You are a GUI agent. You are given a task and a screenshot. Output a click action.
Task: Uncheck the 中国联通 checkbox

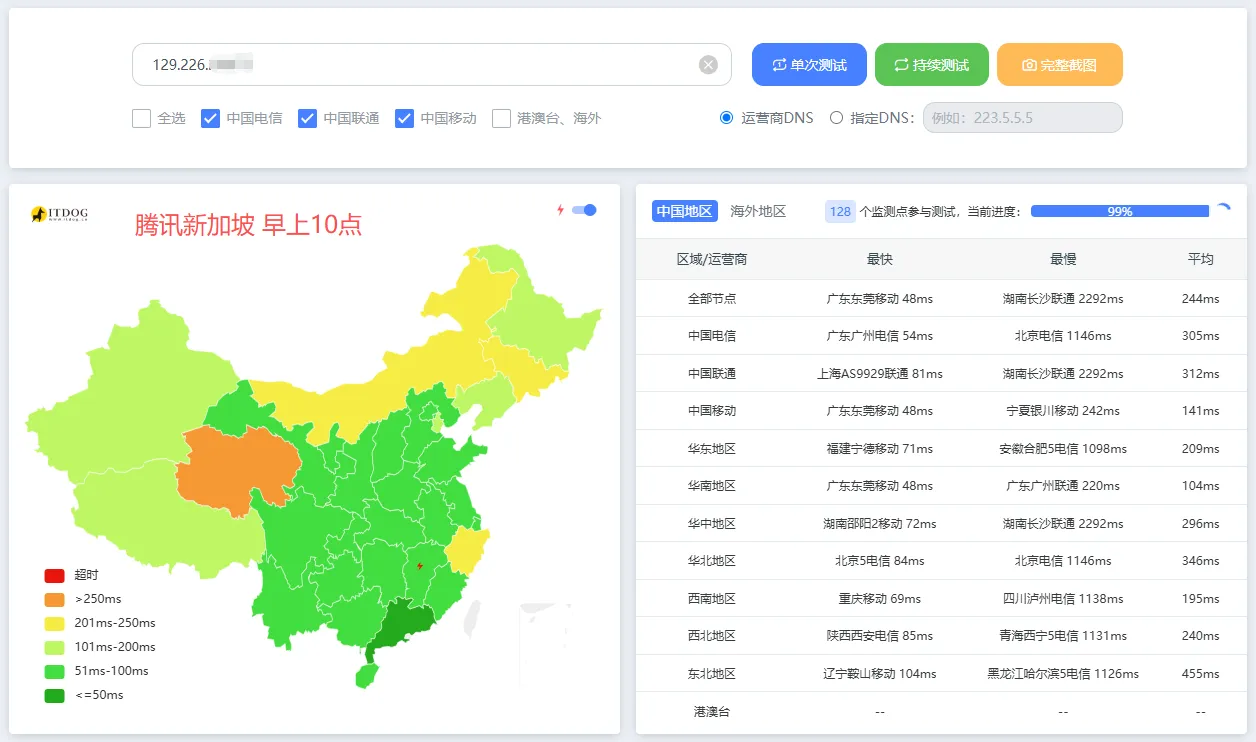point(307,118)
